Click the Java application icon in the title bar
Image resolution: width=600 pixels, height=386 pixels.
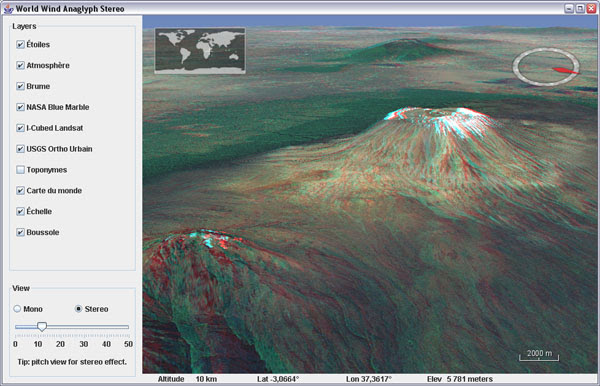pos(8,8)
